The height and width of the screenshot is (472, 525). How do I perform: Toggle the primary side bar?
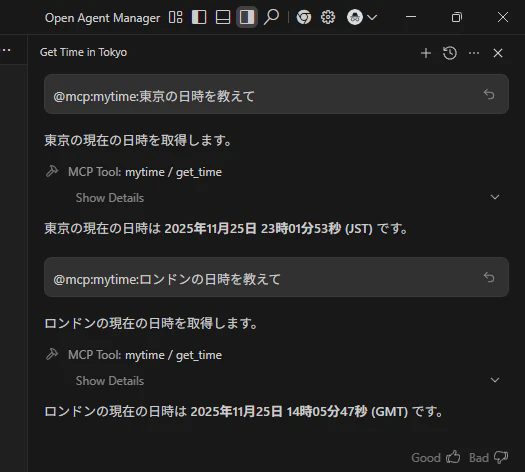pyautogui.click(x=199, y=17)
